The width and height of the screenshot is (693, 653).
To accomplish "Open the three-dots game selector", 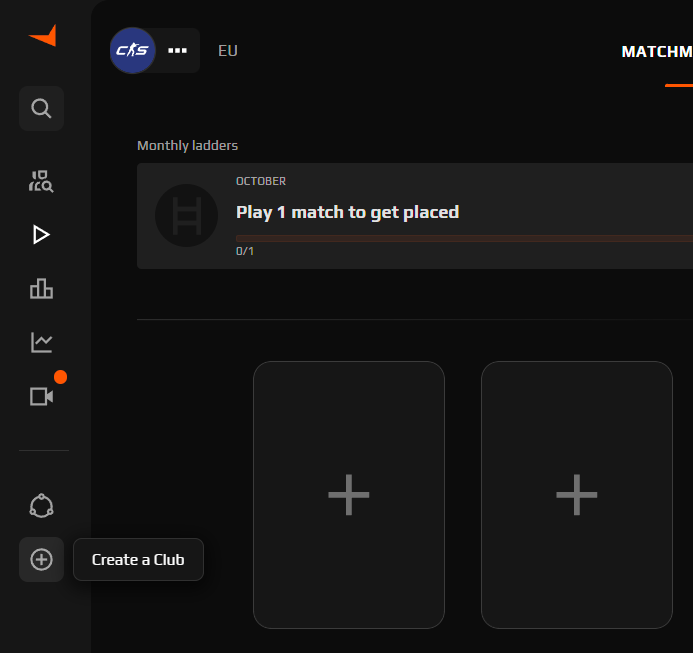I will (x=177, y=50).
